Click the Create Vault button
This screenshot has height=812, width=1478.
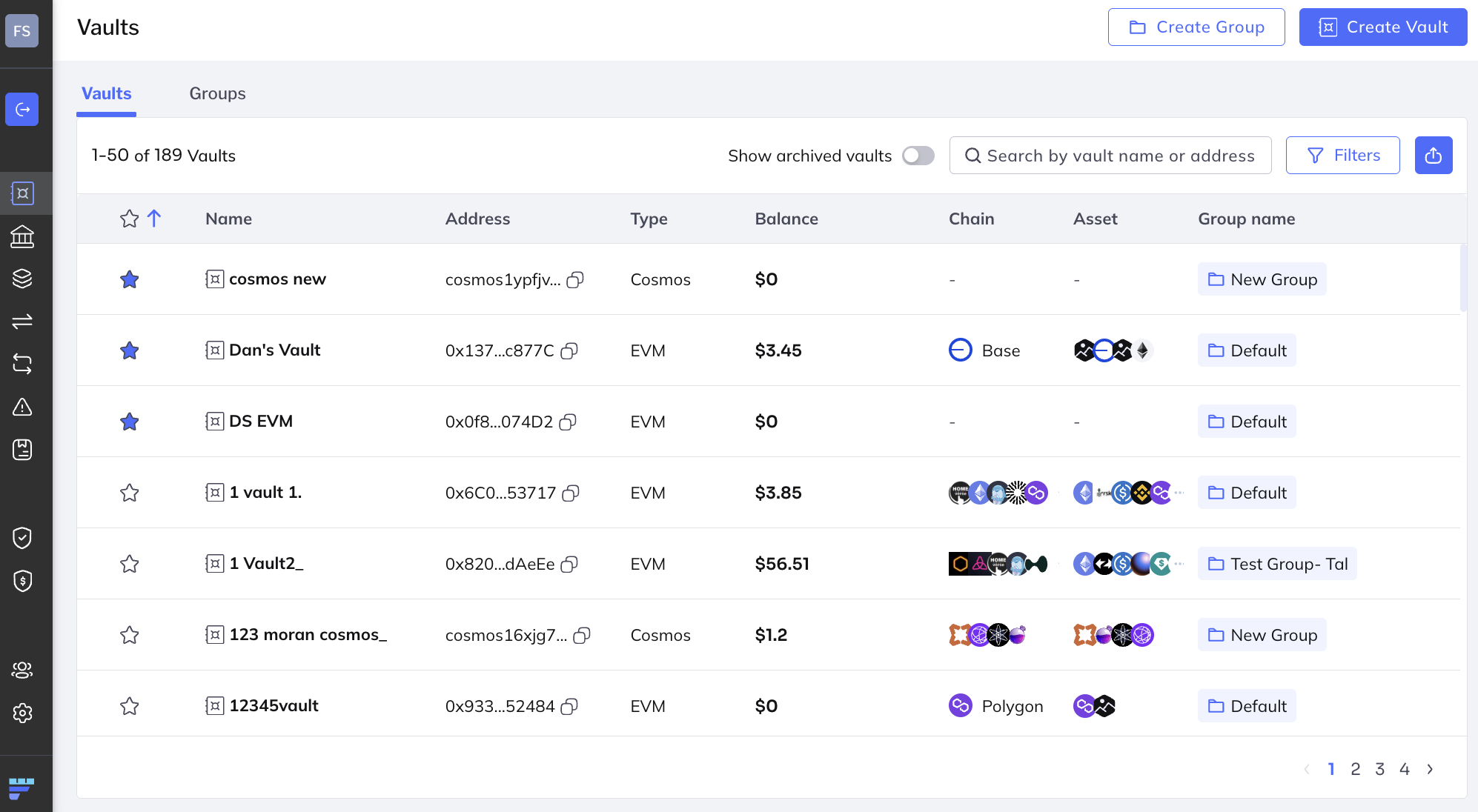1383,27
